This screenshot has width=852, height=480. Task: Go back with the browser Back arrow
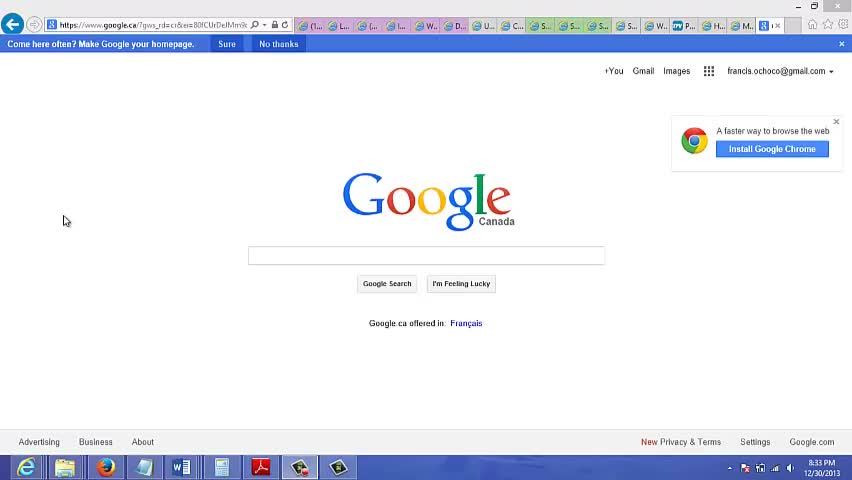[x=12, y=24]
